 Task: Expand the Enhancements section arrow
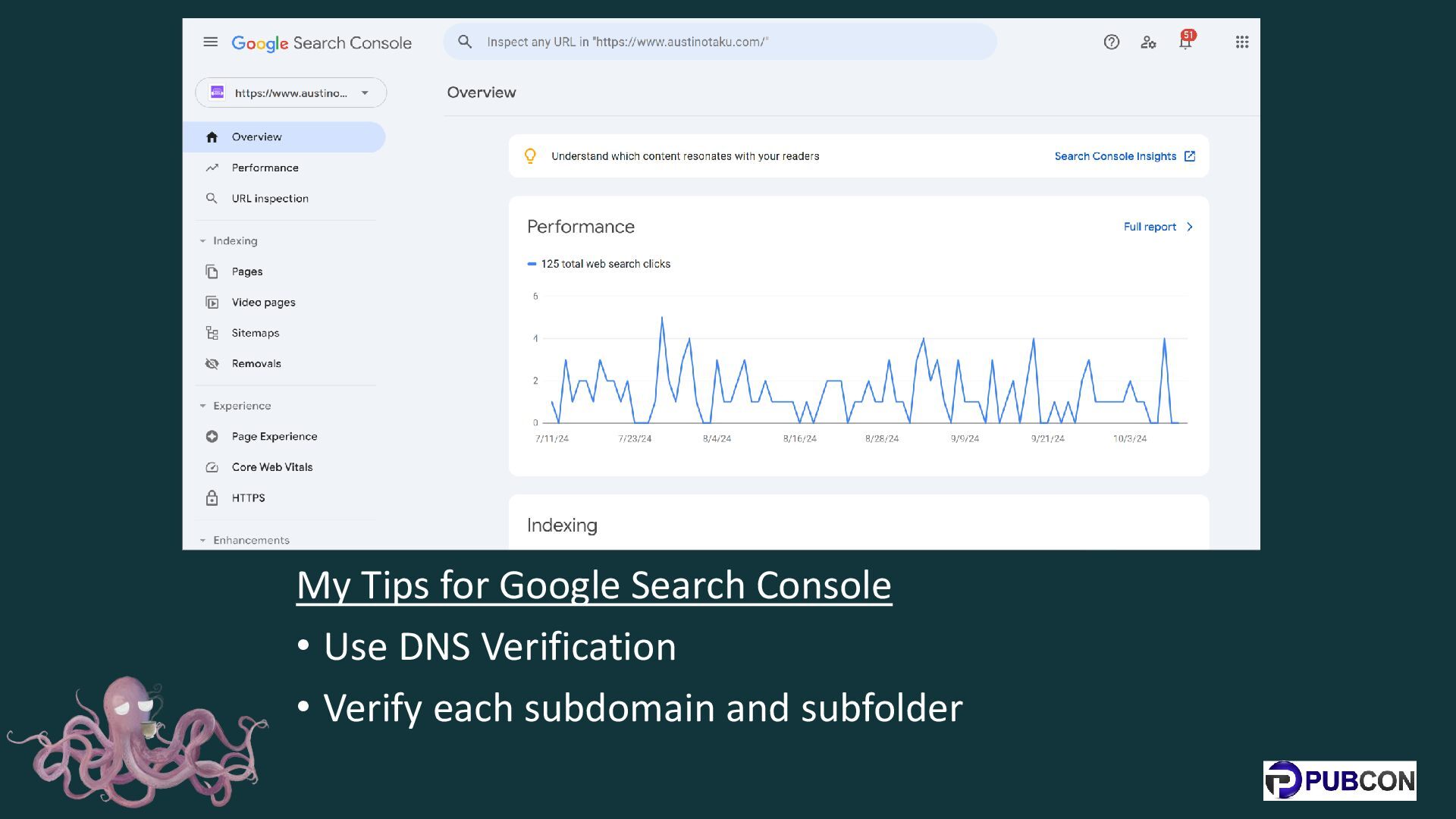pos(202,541)
